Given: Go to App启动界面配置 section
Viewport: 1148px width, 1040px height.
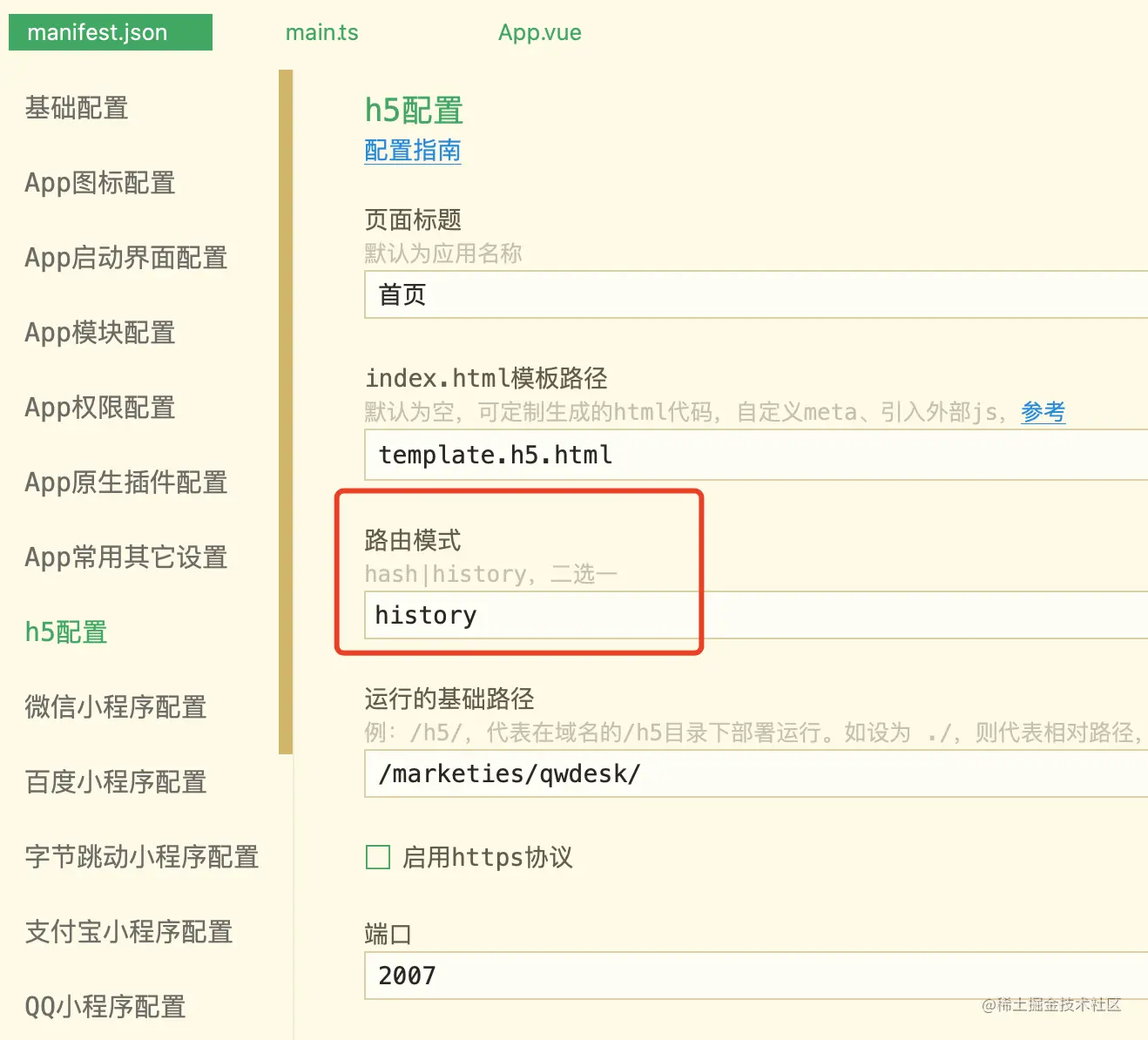Looking at the screenshot, I should point(126,258).
